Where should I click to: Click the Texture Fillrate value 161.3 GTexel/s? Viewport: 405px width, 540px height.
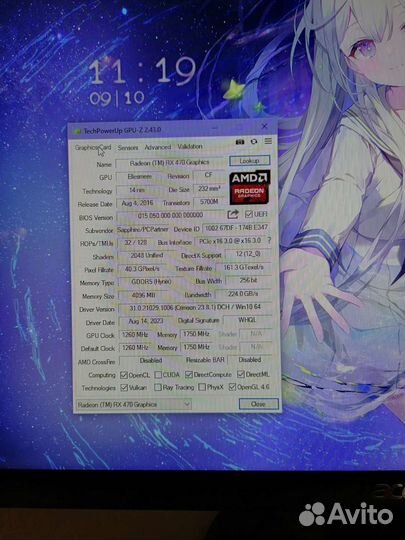[243, 267]
